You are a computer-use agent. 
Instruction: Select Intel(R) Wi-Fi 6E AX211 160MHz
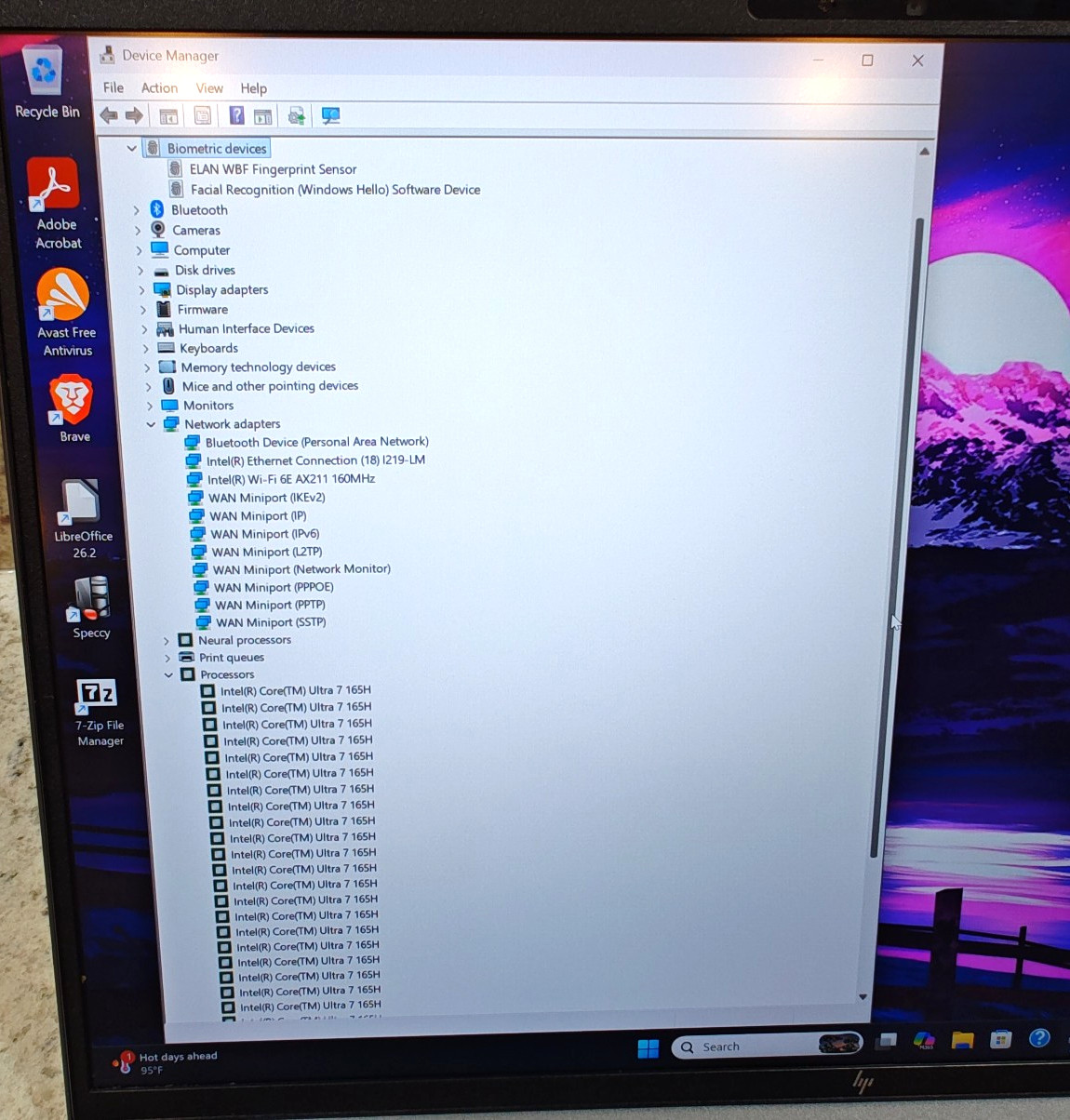291,479
